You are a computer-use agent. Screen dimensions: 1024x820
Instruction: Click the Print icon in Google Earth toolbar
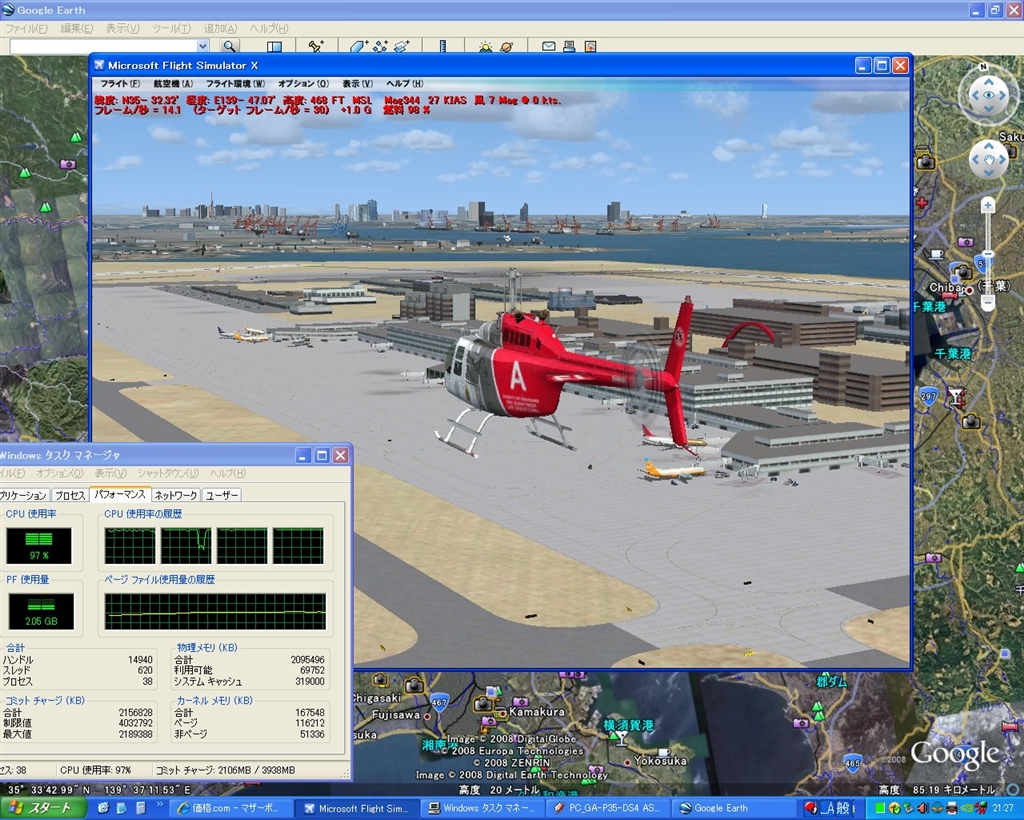pos(569,46)
